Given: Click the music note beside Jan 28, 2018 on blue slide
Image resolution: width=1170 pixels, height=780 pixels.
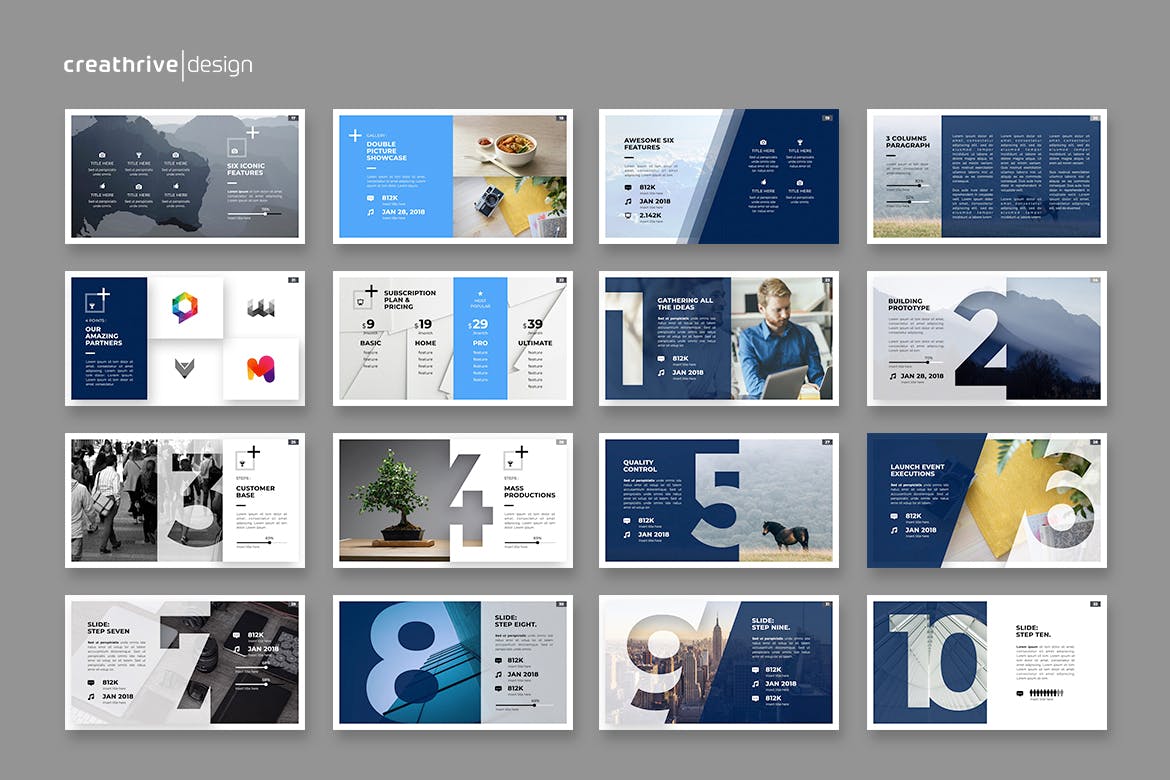Looking at the screenshot, I should click(370, 212).
